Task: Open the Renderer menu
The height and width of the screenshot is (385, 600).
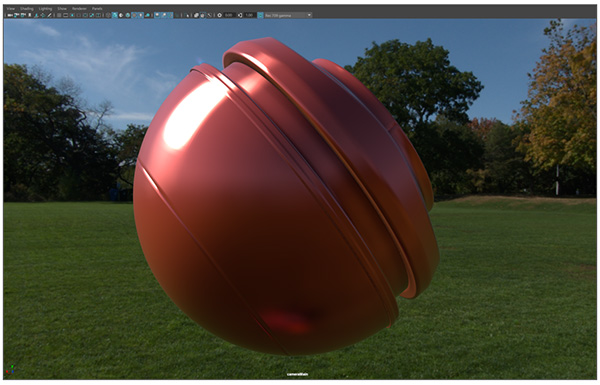Action: 79,8
